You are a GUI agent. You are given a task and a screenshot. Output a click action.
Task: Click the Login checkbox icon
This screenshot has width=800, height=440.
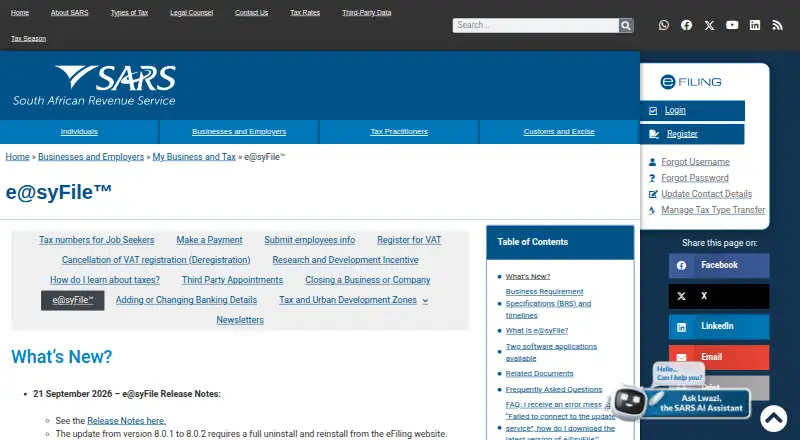(653, 111)
